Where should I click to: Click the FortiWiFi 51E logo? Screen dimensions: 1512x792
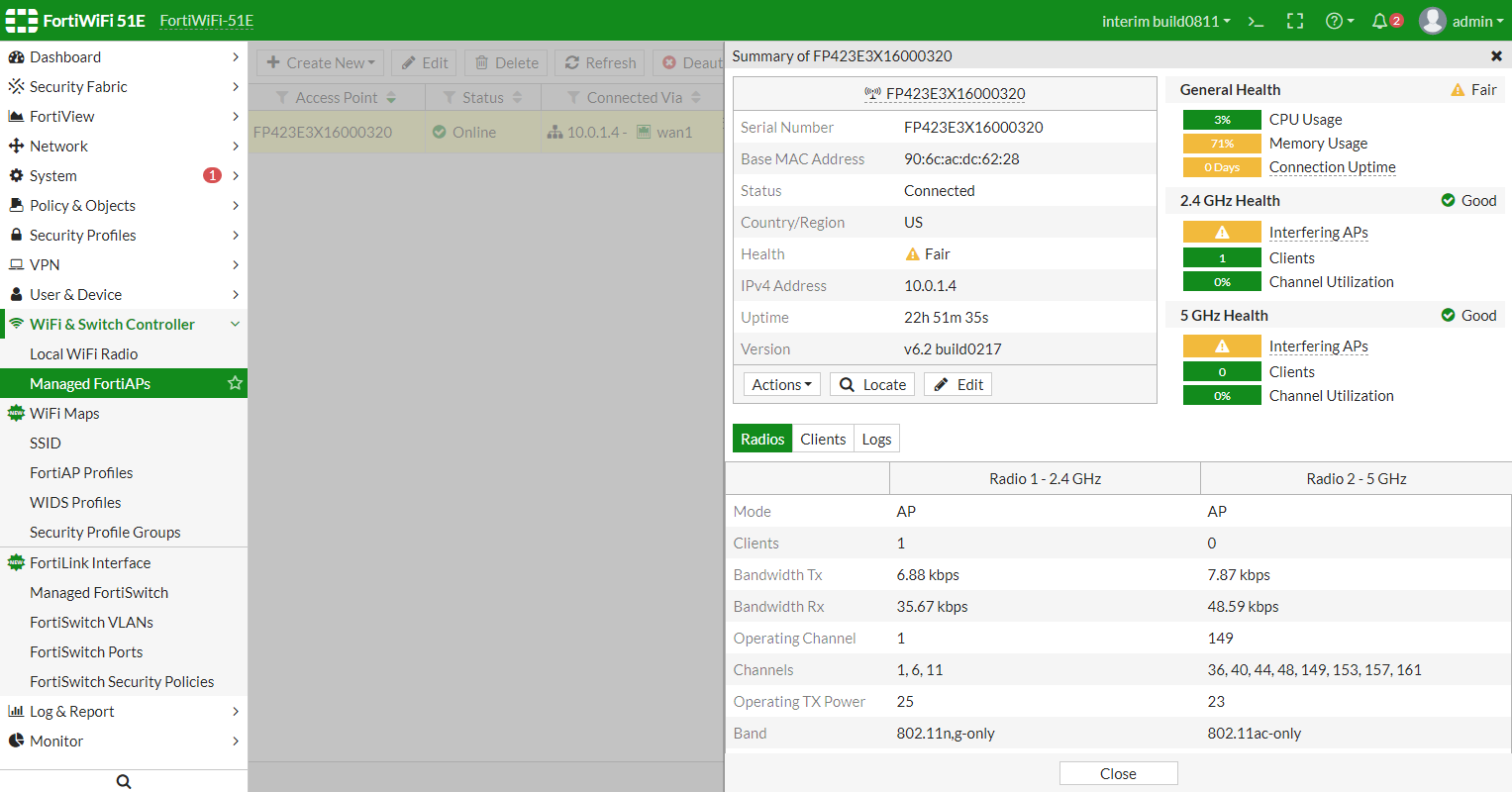(x=76, y=21)
